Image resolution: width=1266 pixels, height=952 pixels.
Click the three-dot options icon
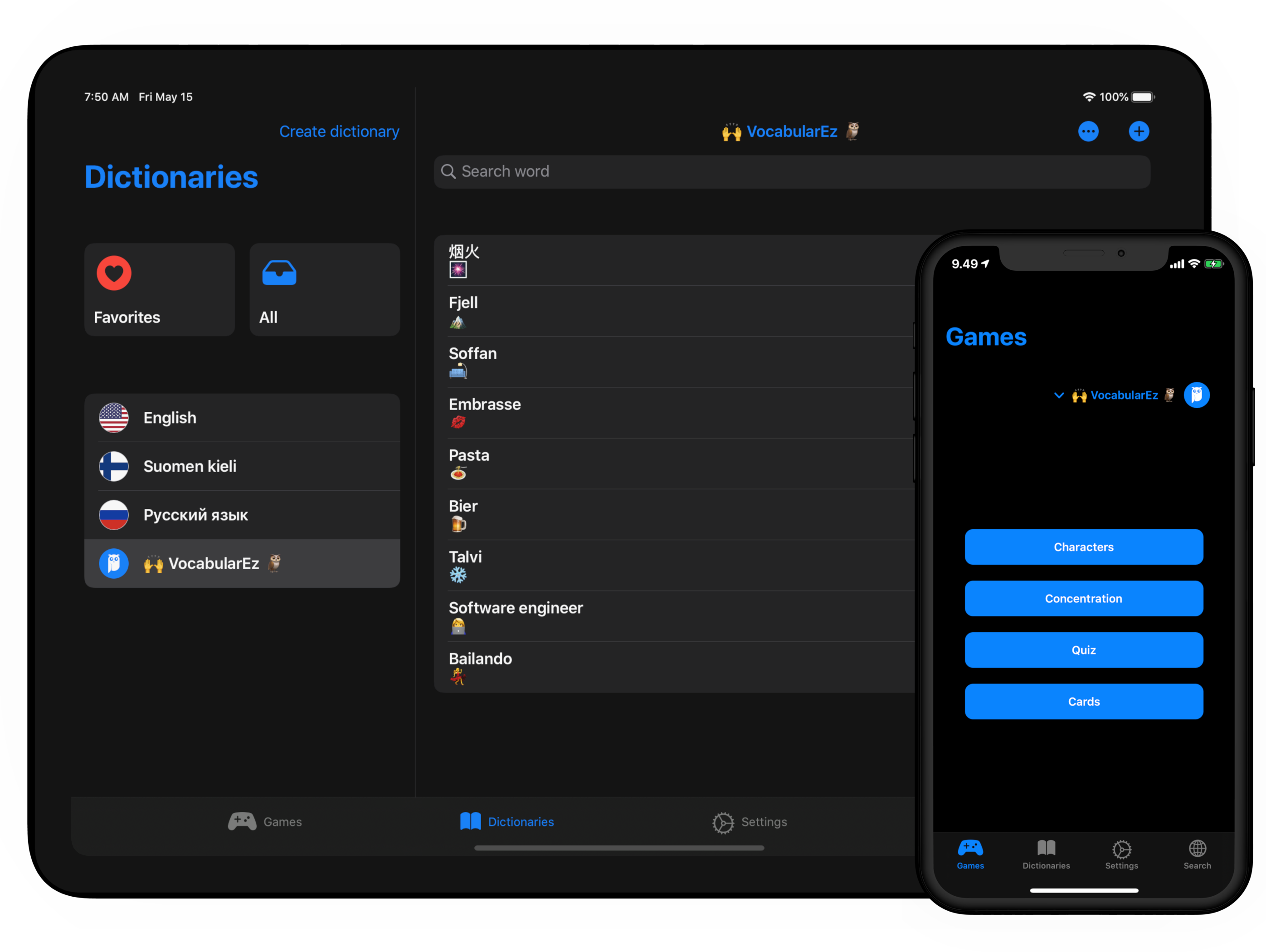pyautogui.click(x=1087, y=130)
